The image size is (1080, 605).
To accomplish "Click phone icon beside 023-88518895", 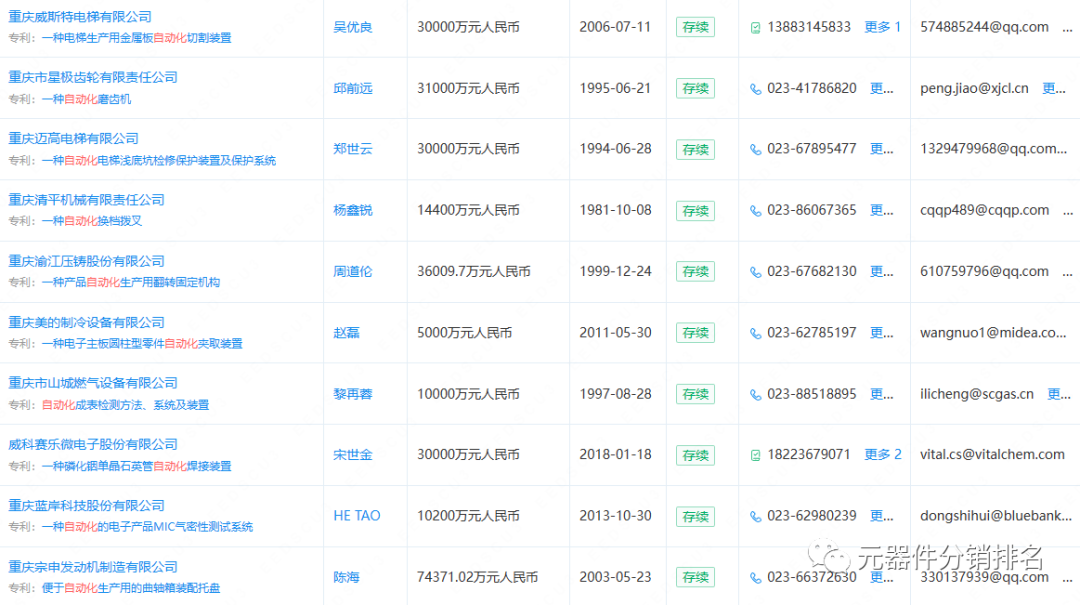I will tap(756, 395).
